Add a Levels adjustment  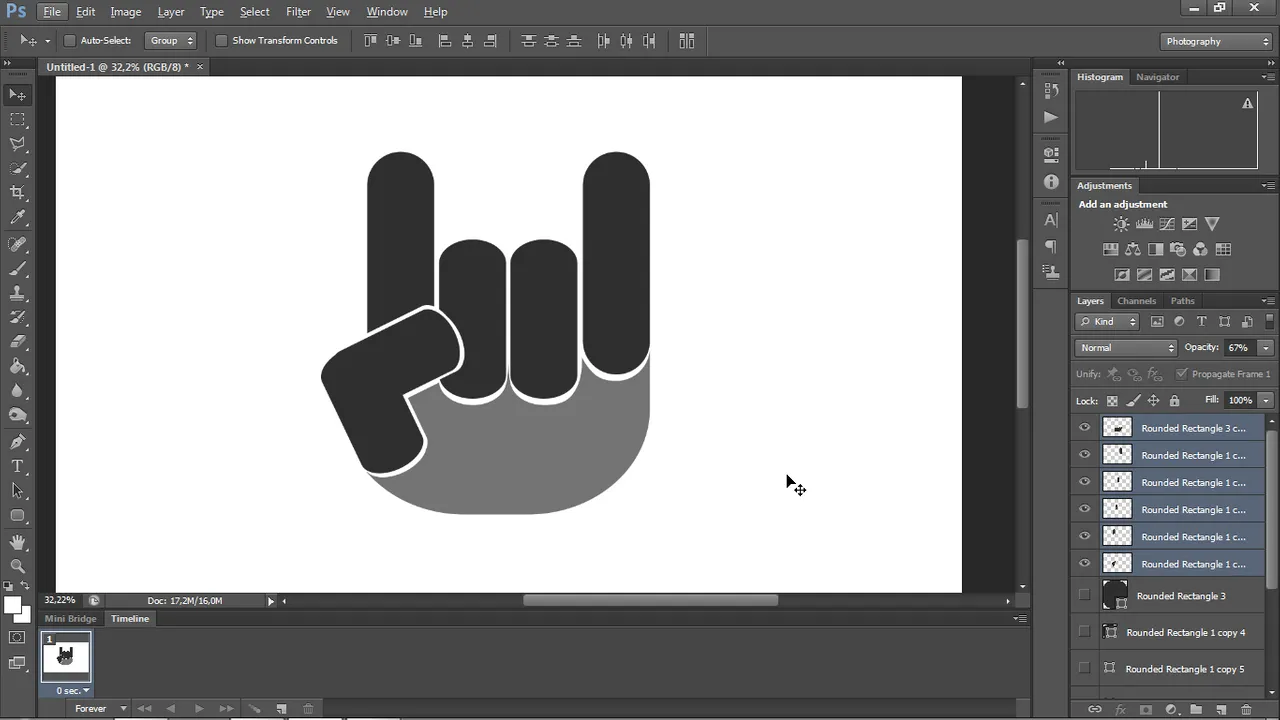point(1144,224)
